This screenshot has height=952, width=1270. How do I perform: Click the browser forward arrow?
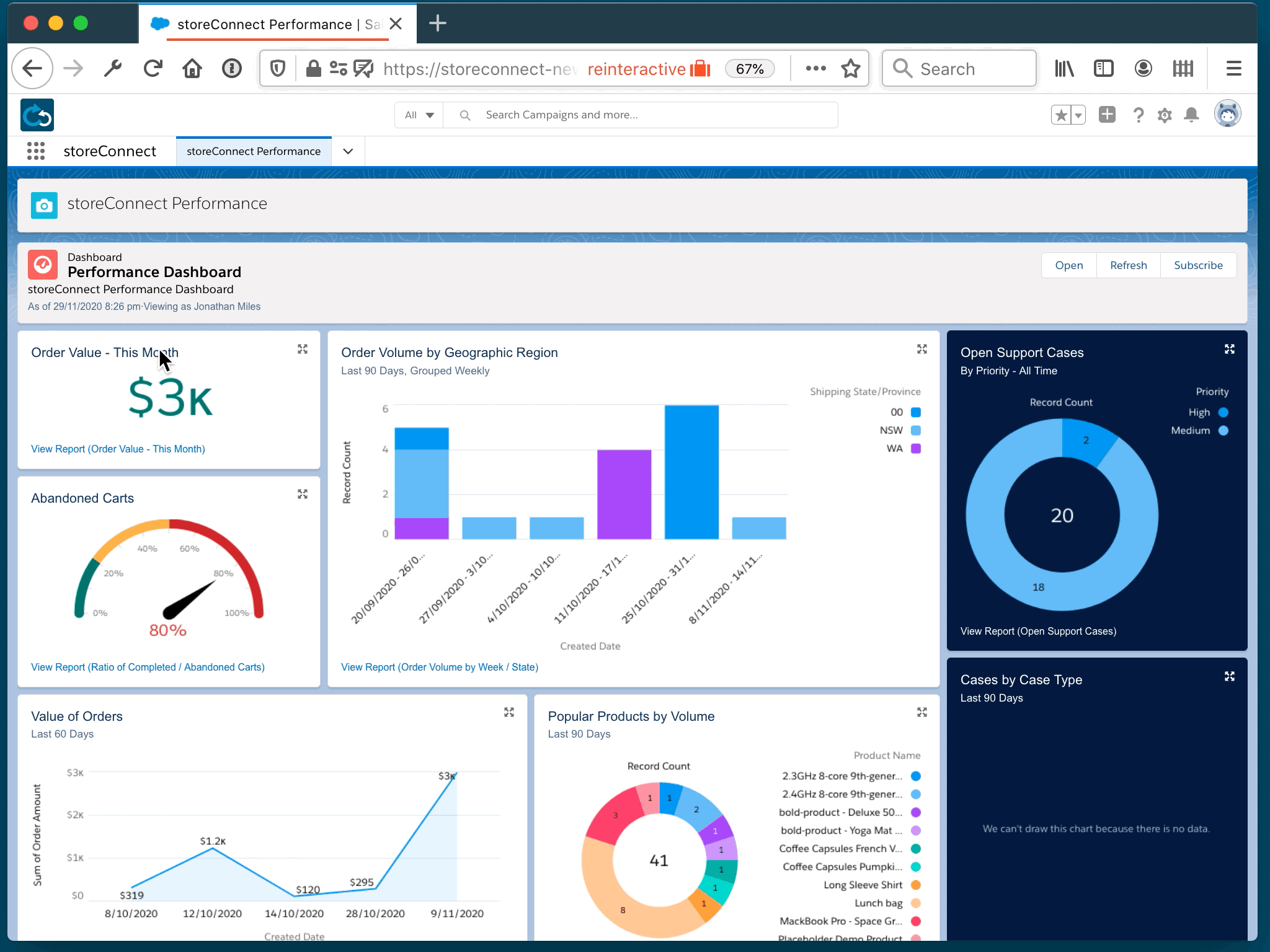(x=73, y=68)
